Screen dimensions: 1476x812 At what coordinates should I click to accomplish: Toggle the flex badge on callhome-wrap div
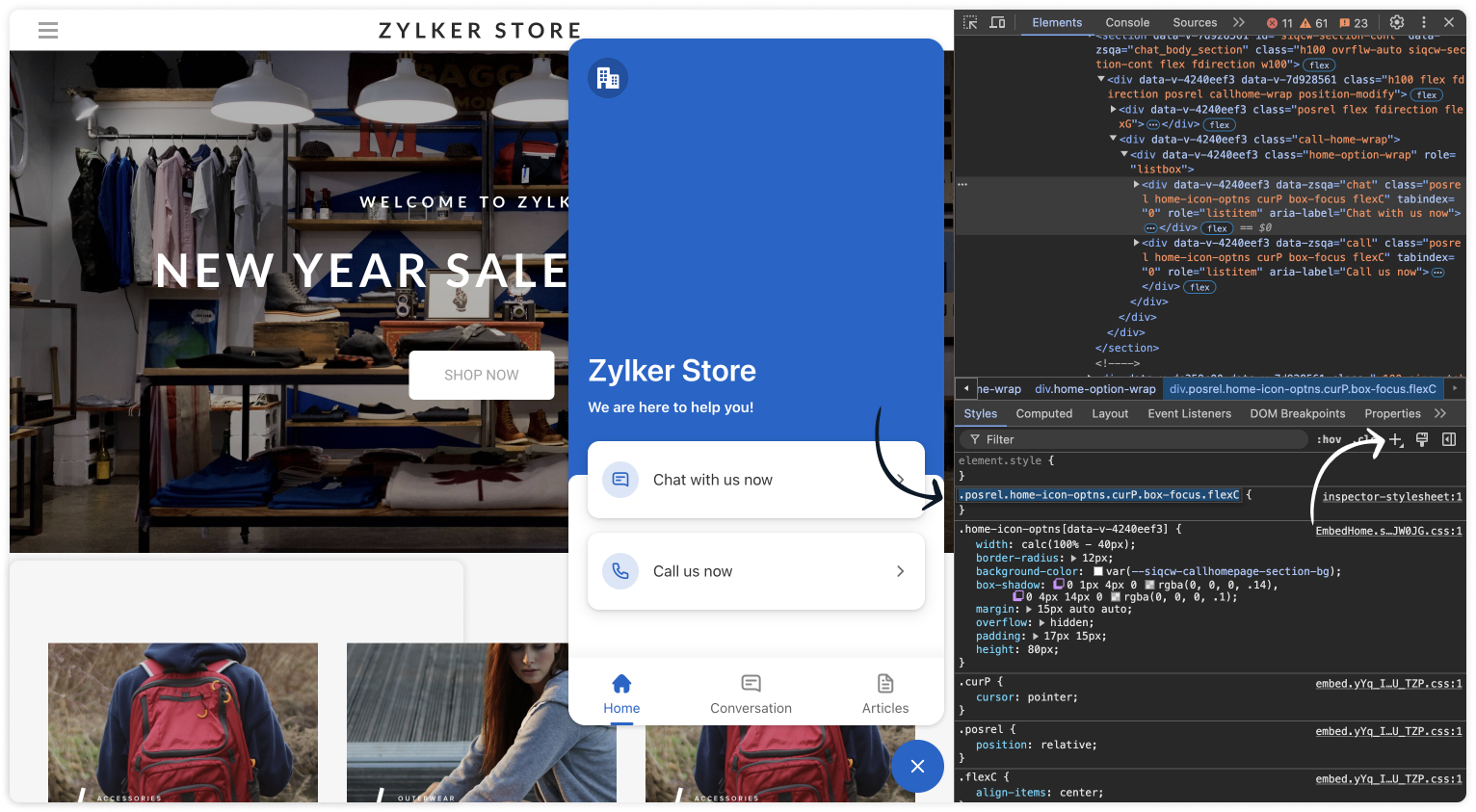[1427, 95]
